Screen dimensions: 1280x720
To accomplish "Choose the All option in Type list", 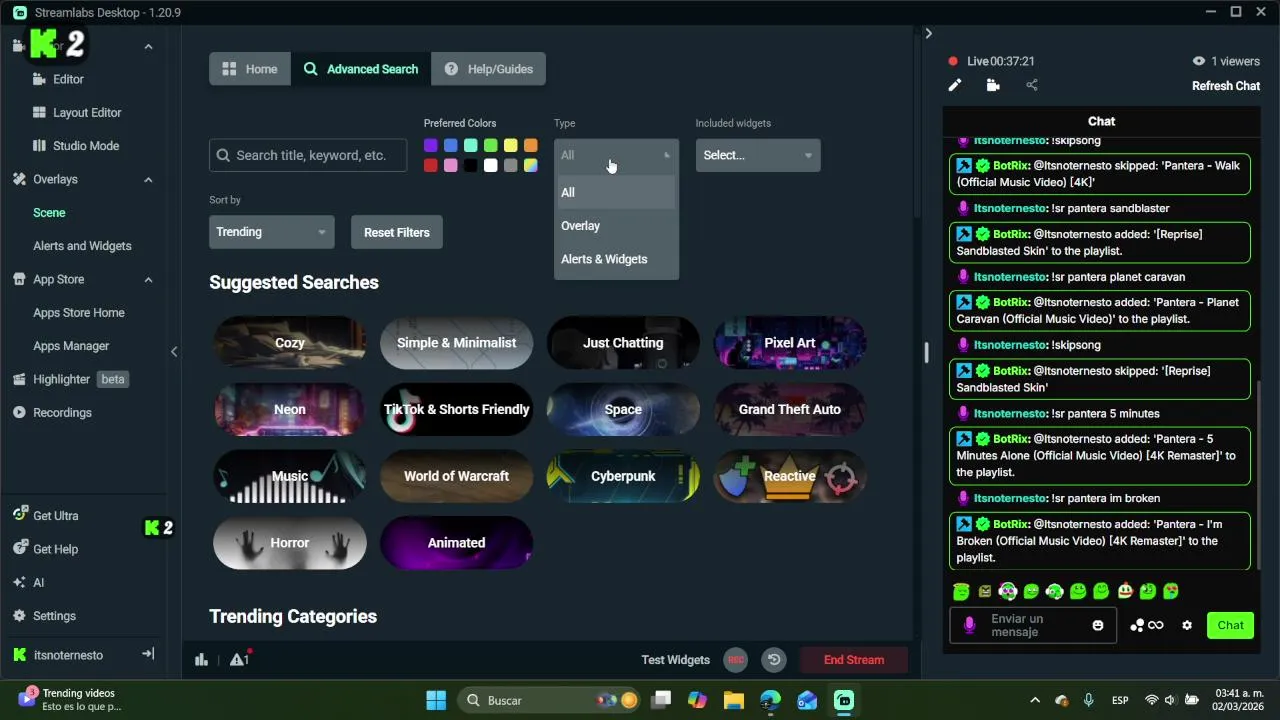I will pyautogui.click(x=616, y=193).
